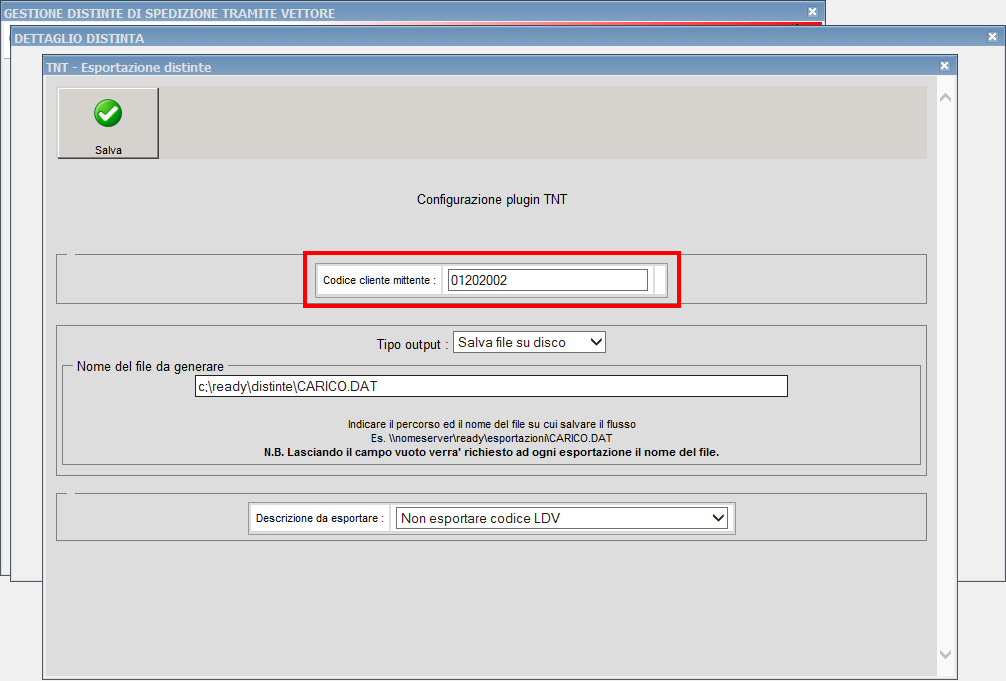Close the TNT - Esportazione distinte window
Screen dimensions: 1006x681
point(944,66)
